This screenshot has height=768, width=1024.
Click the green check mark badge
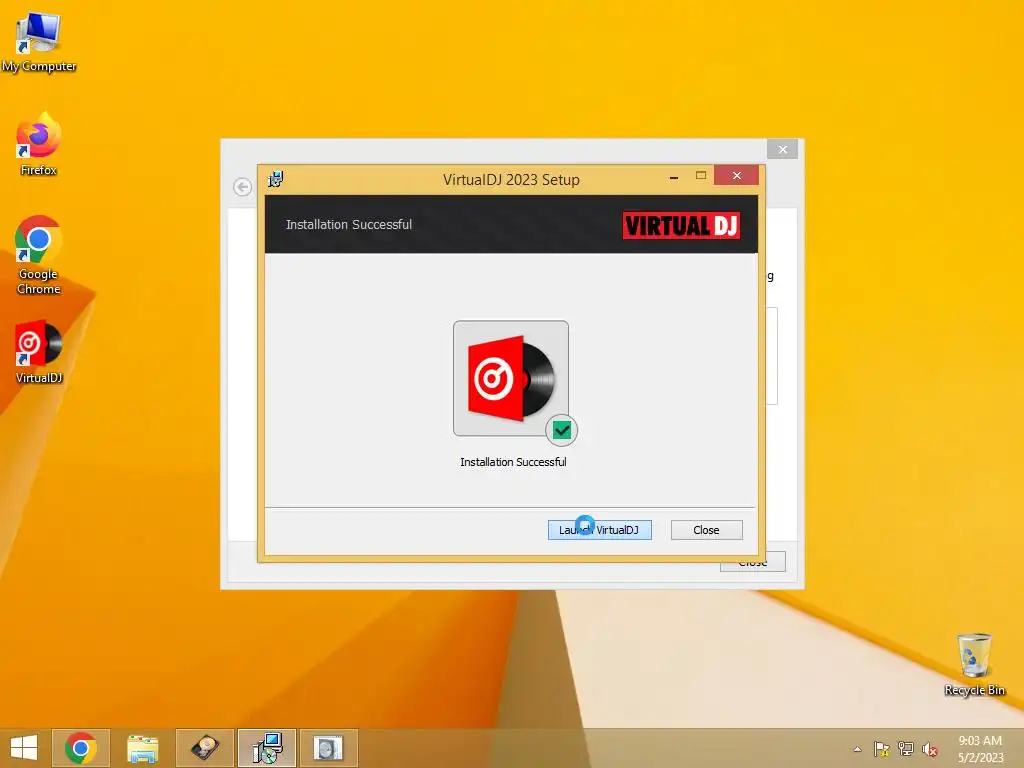click(x=562, y=430)
